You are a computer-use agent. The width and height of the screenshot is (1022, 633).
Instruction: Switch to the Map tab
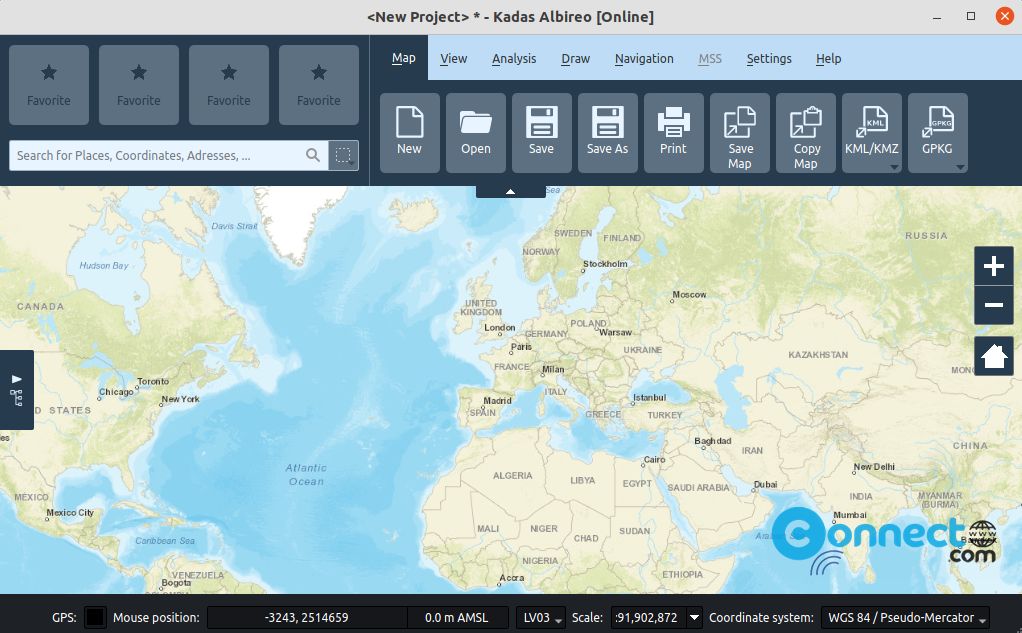403,58
